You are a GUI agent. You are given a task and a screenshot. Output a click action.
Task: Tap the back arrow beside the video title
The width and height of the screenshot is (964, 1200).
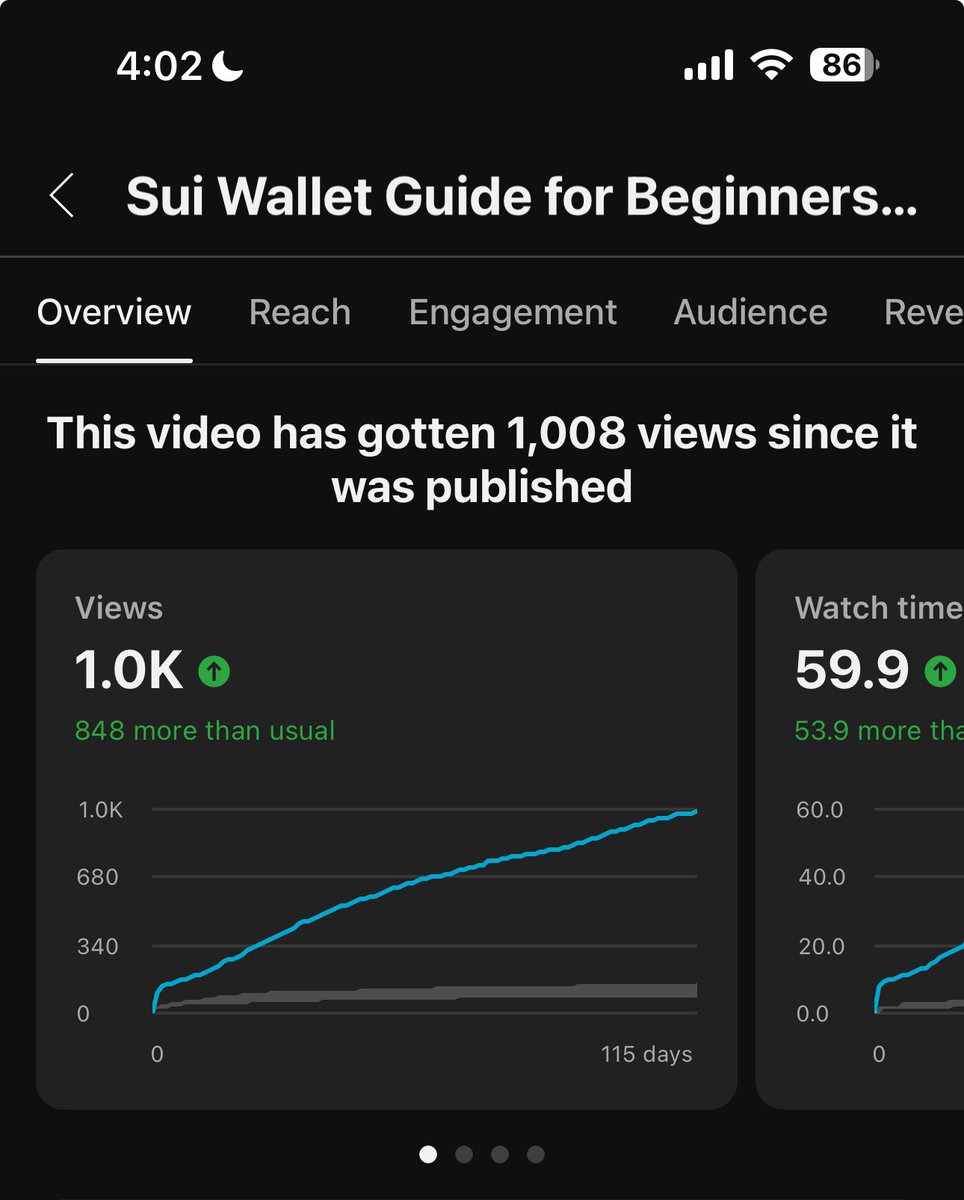tap(62, 195)
